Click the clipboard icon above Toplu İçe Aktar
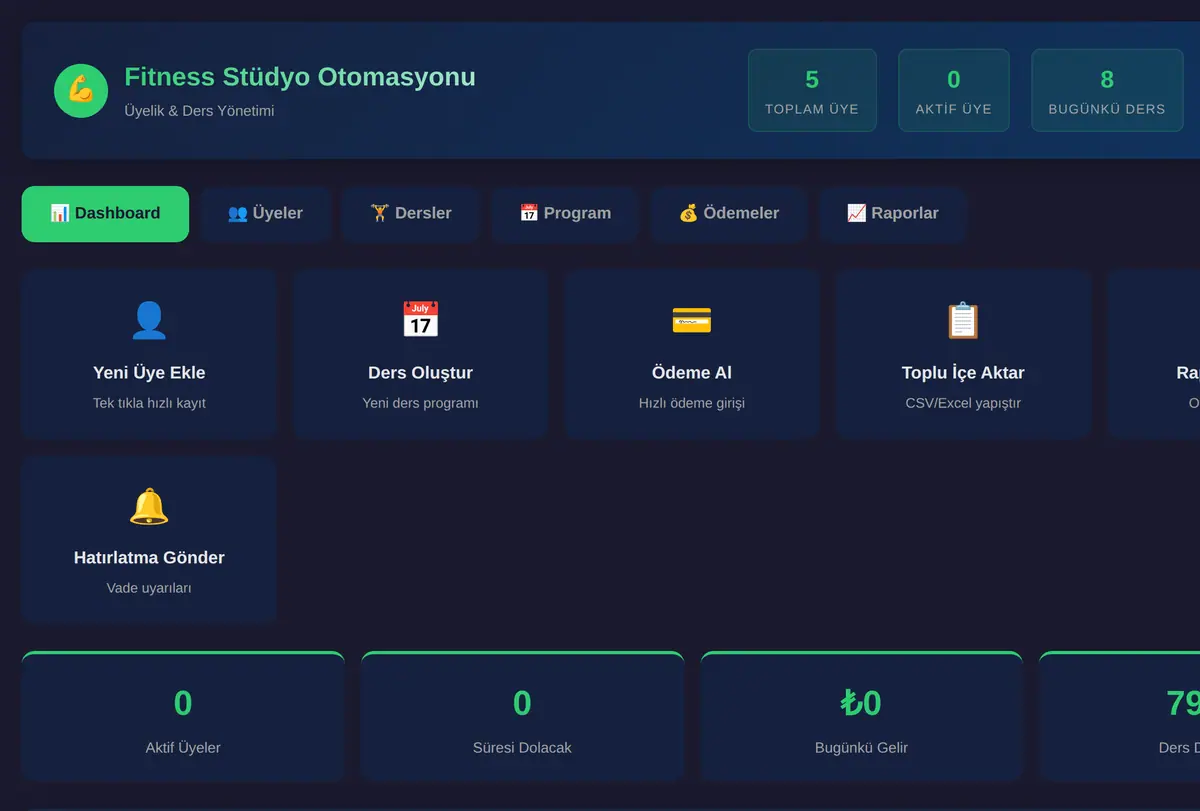This screenshot has height=811, width=1200. [x=963, y=320]
